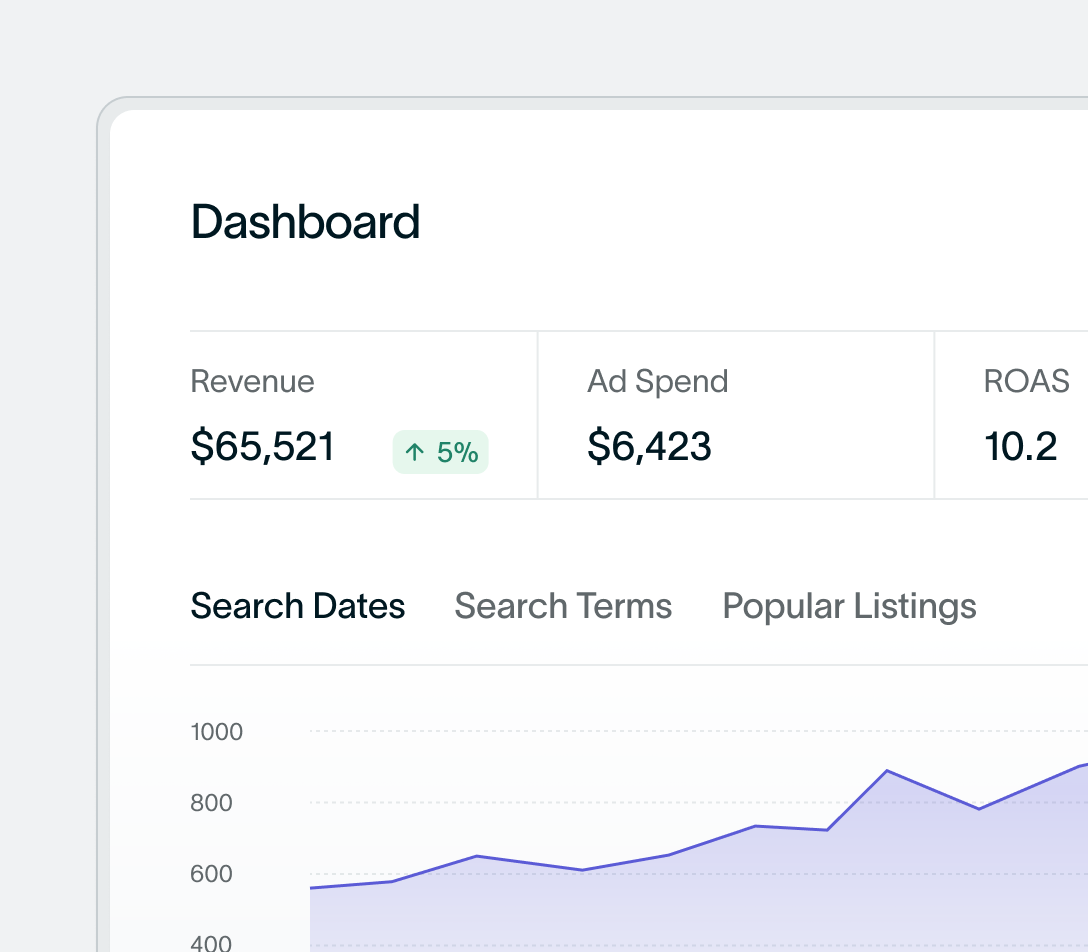Select the Search Dates tab
The width and height of the screenshot is (1088, 952).
coord(297,606)
